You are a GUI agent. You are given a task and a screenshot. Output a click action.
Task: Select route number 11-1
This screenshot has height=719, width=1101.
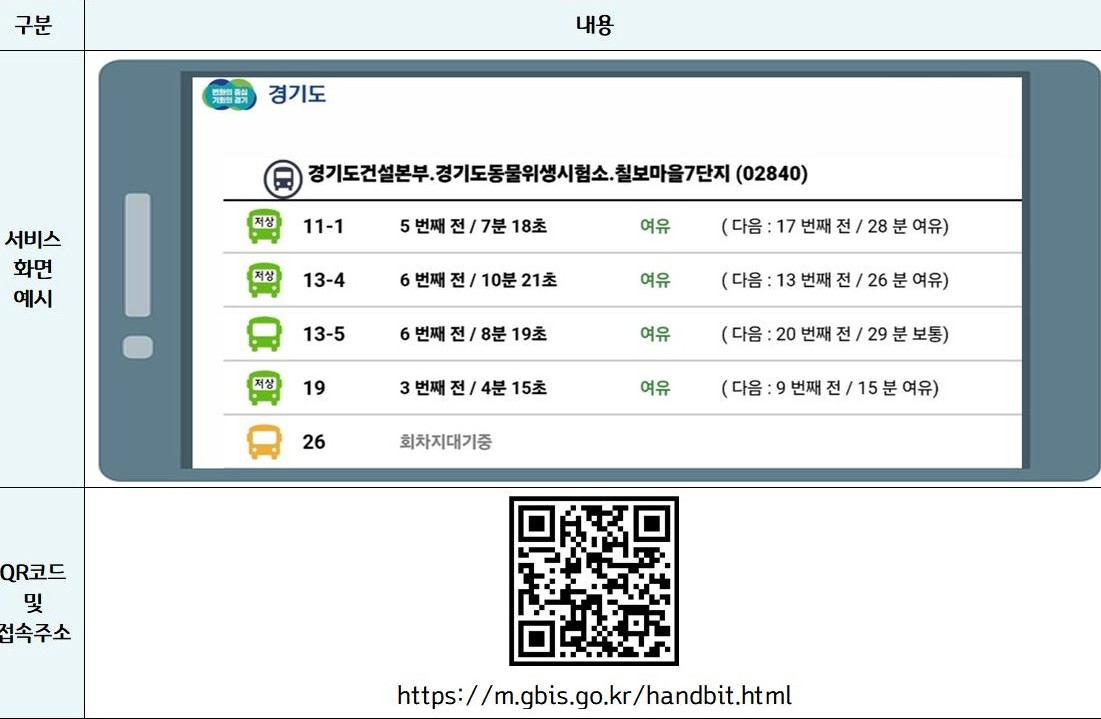[323, 226]
